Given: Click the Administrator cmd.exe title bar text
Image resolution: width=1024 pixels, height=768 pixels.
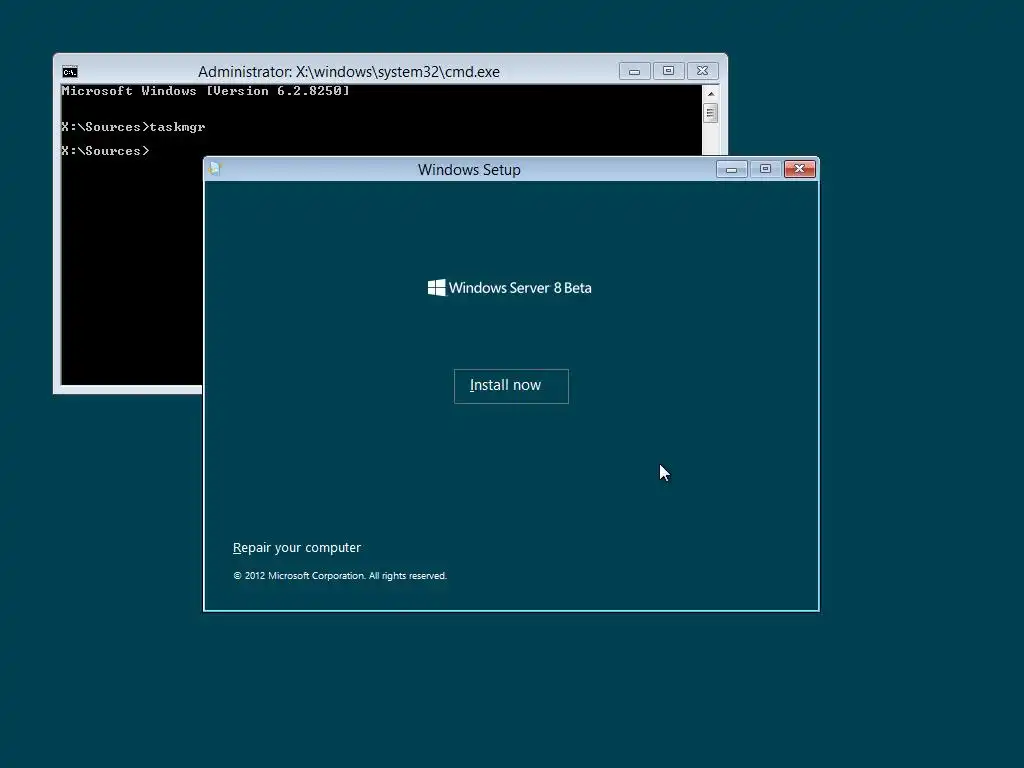Looking at the screenshot, I should click(349, 72).
